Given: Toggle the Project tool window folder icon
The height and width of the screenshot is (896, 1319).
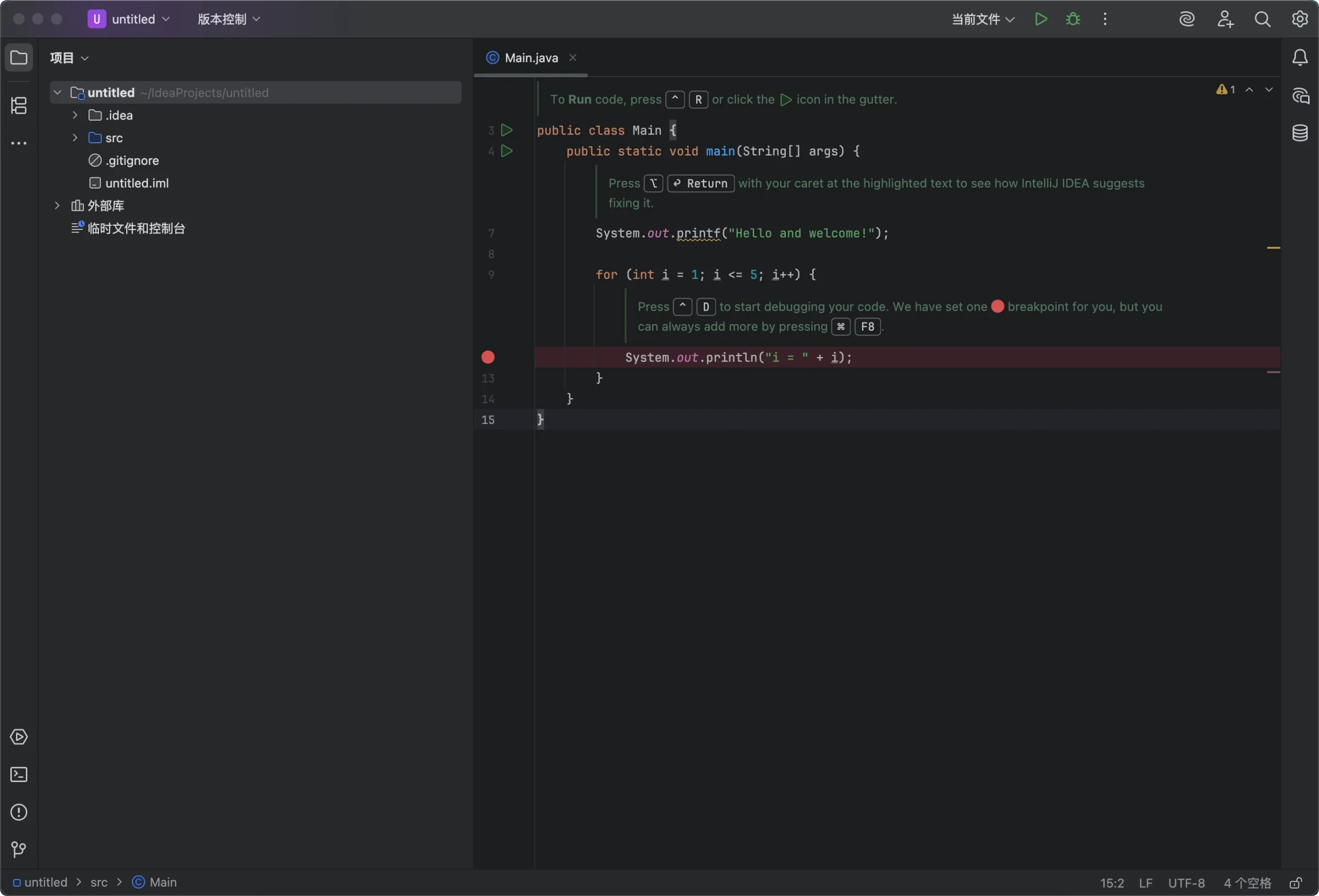Looking at the screenshot, I should [19, 57].
